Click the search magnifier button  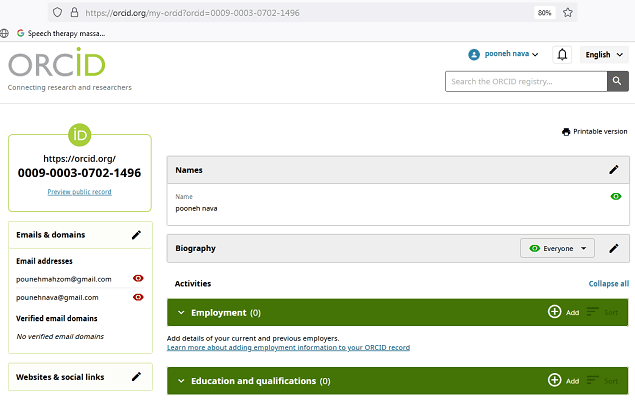[x=617, y=81]
